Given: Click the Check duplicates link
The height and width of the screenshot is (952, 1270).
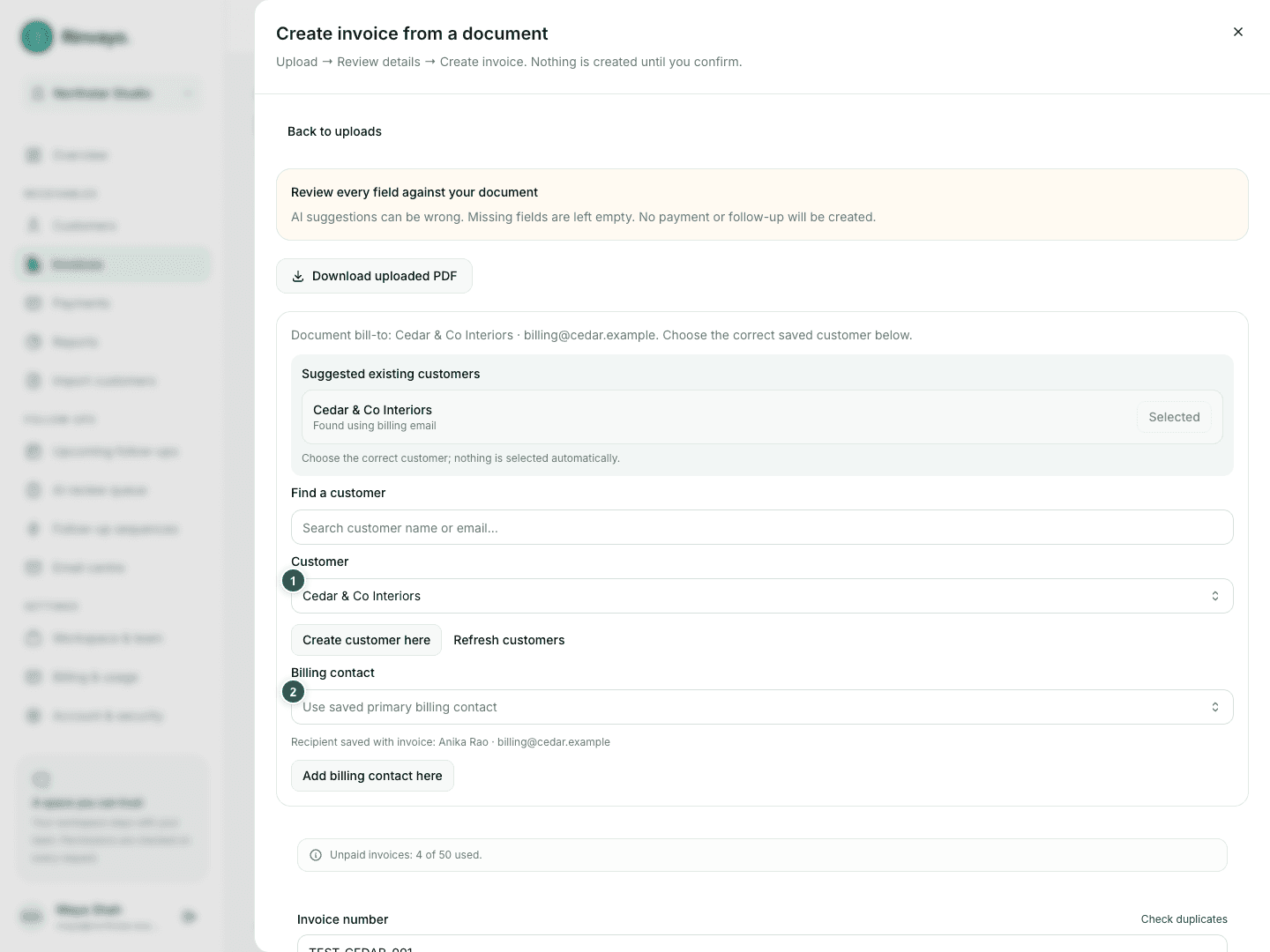Looking at the screenshot, I should coord(1184,919).
